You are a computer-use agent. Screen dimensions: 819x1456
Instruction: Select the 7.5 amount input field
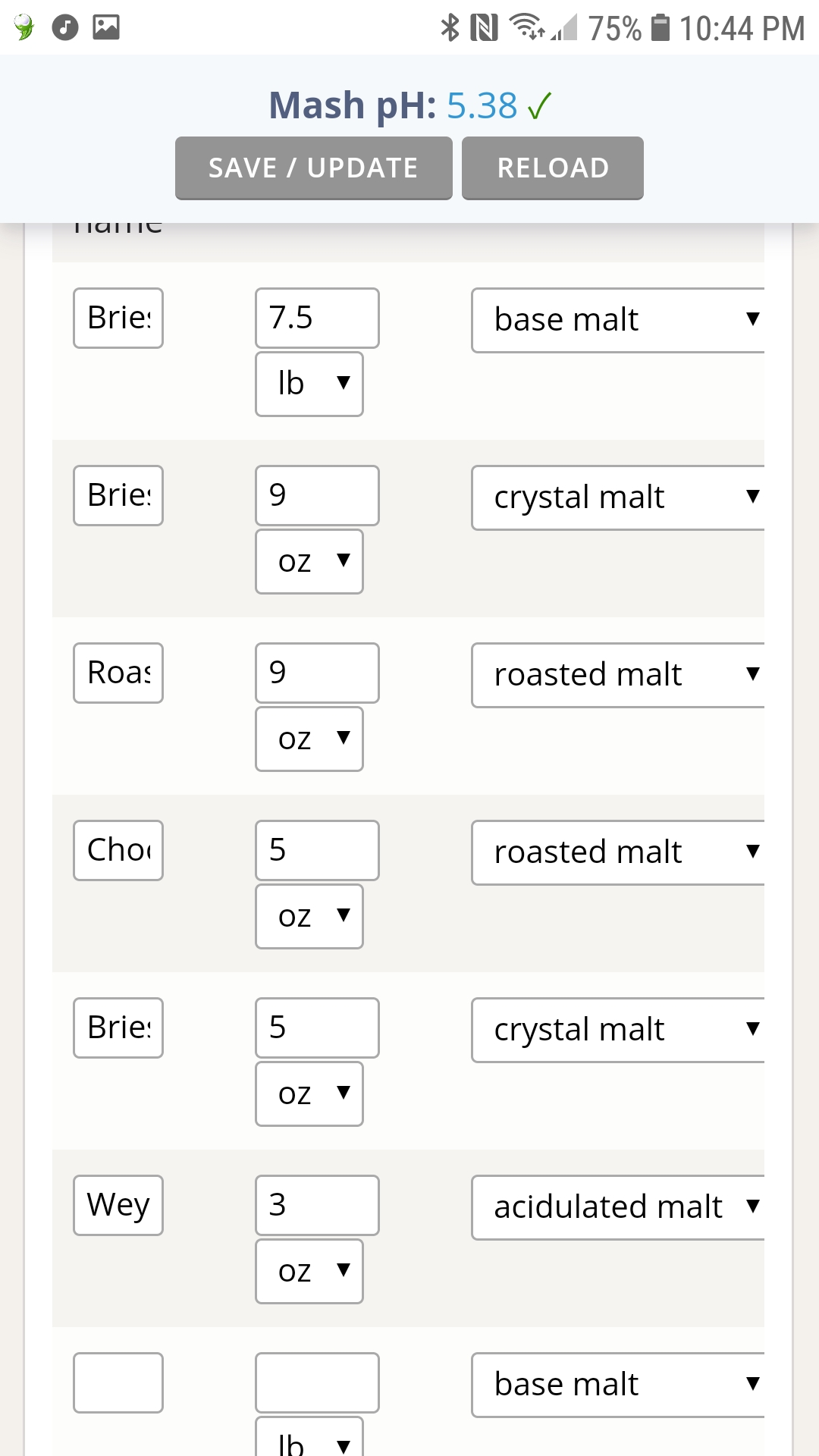tap(317, 318)
